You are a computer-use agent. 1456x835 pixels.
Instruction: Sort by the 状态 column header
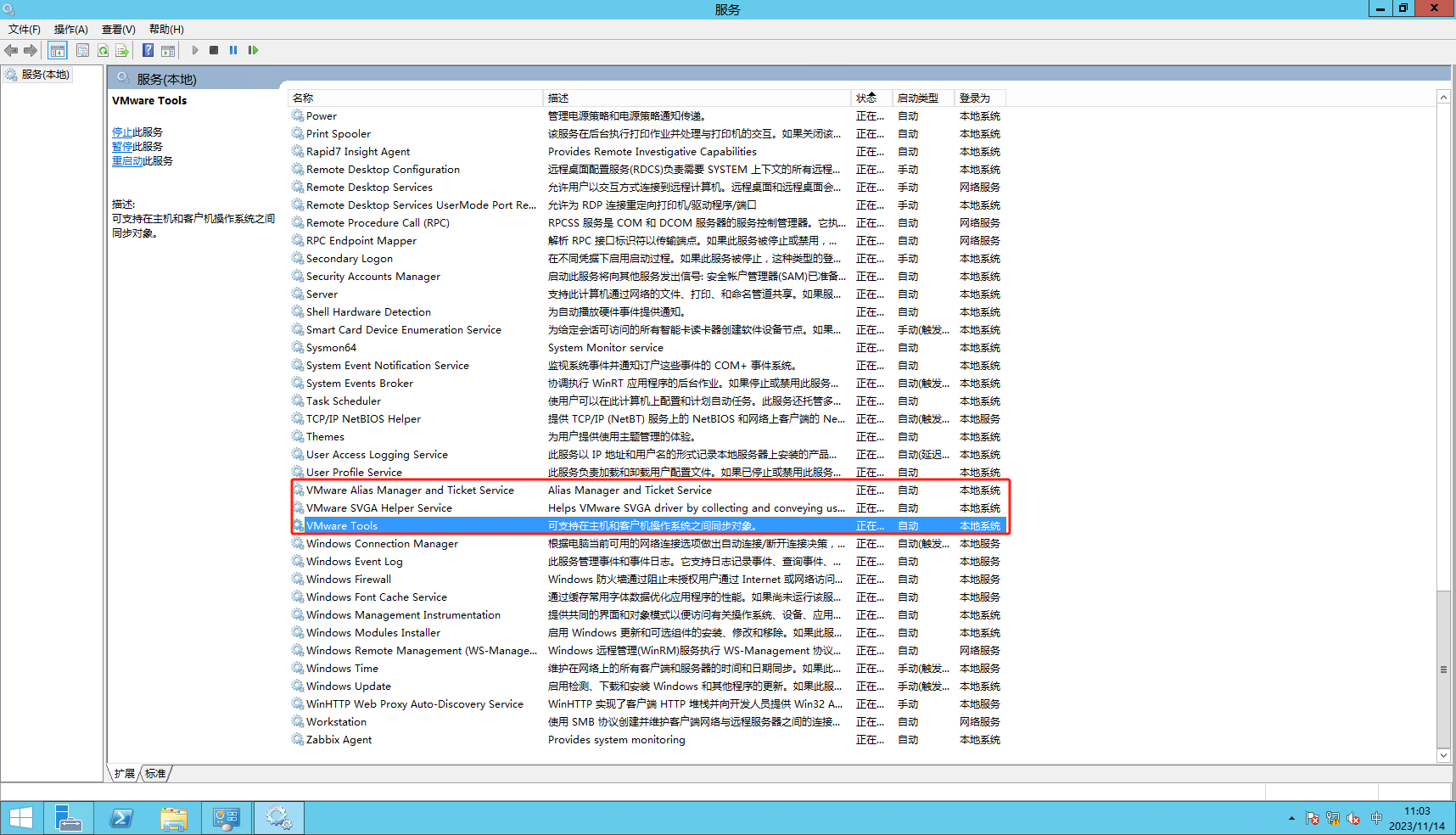pyautogui.click(x=871, y=98)
